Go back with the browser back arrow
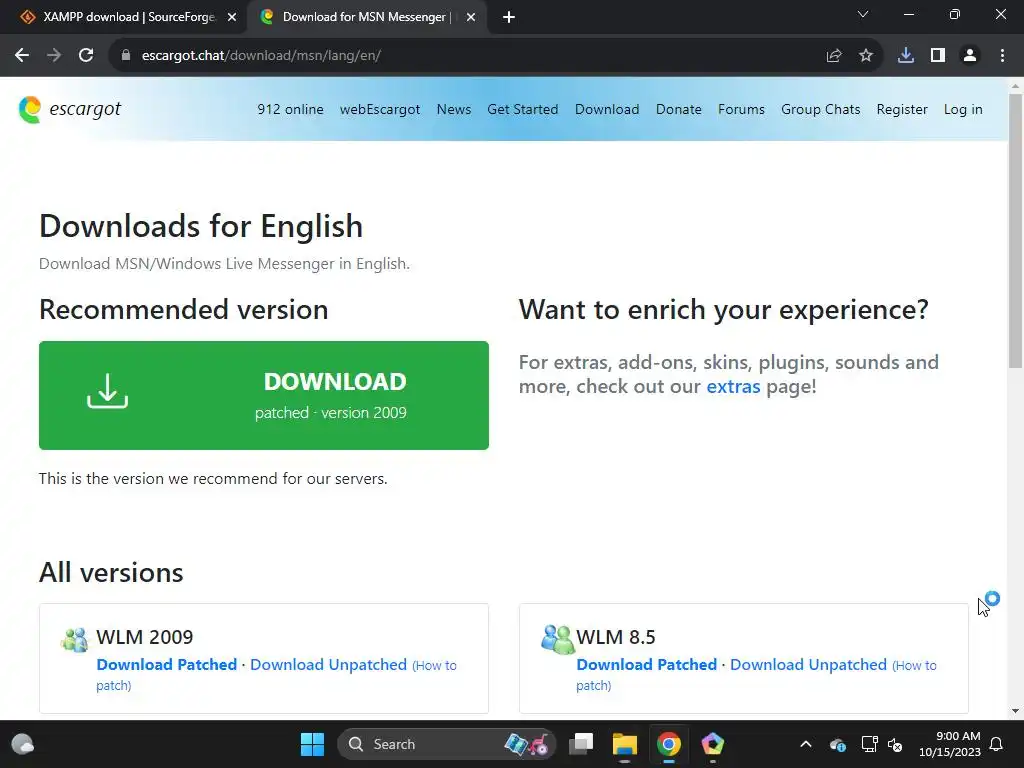The width and height of the screenshot is (1024, 768). (22, 56)
